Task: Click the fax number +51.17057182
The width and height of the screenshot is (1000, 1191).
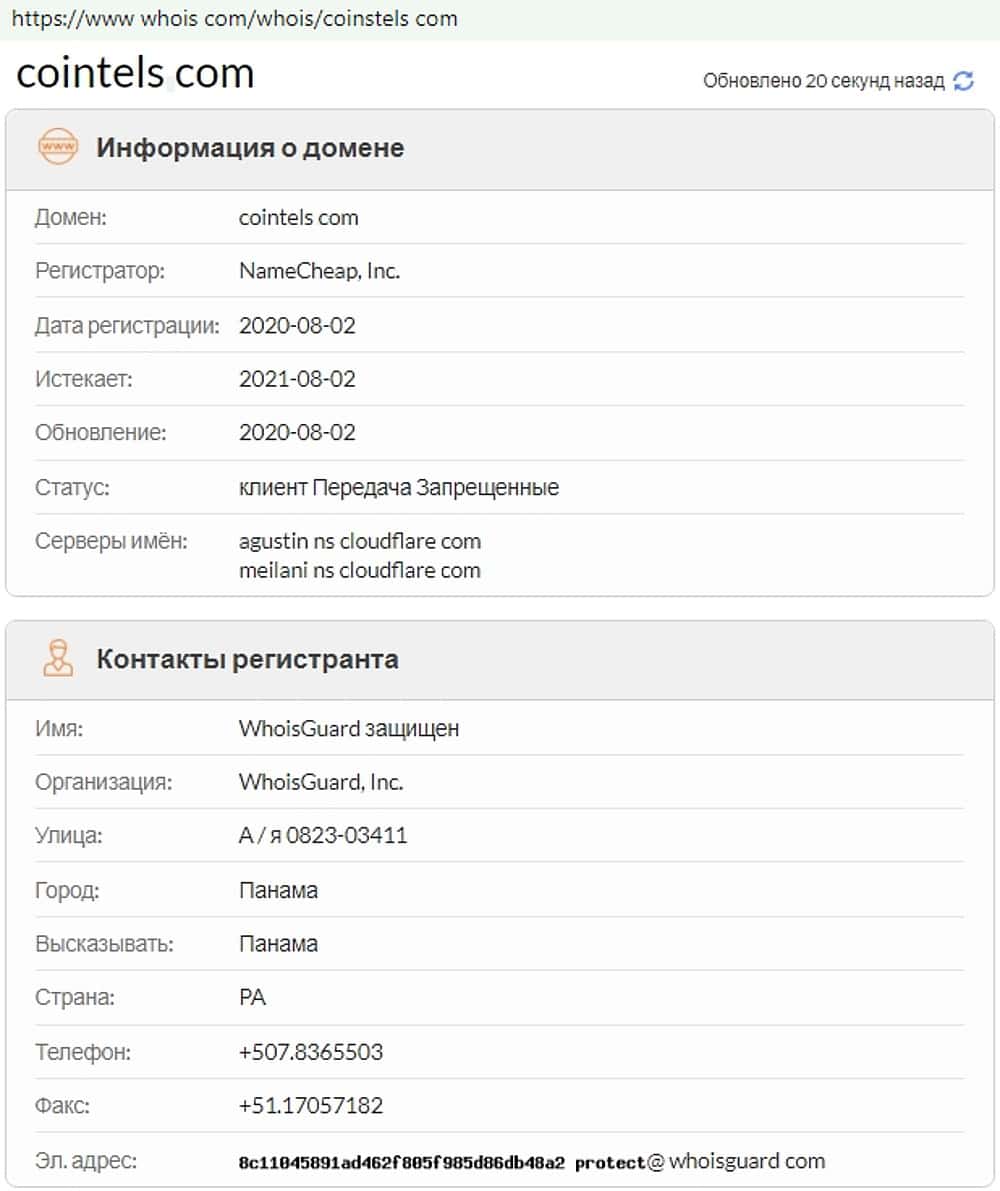Action: (311, 1106)
